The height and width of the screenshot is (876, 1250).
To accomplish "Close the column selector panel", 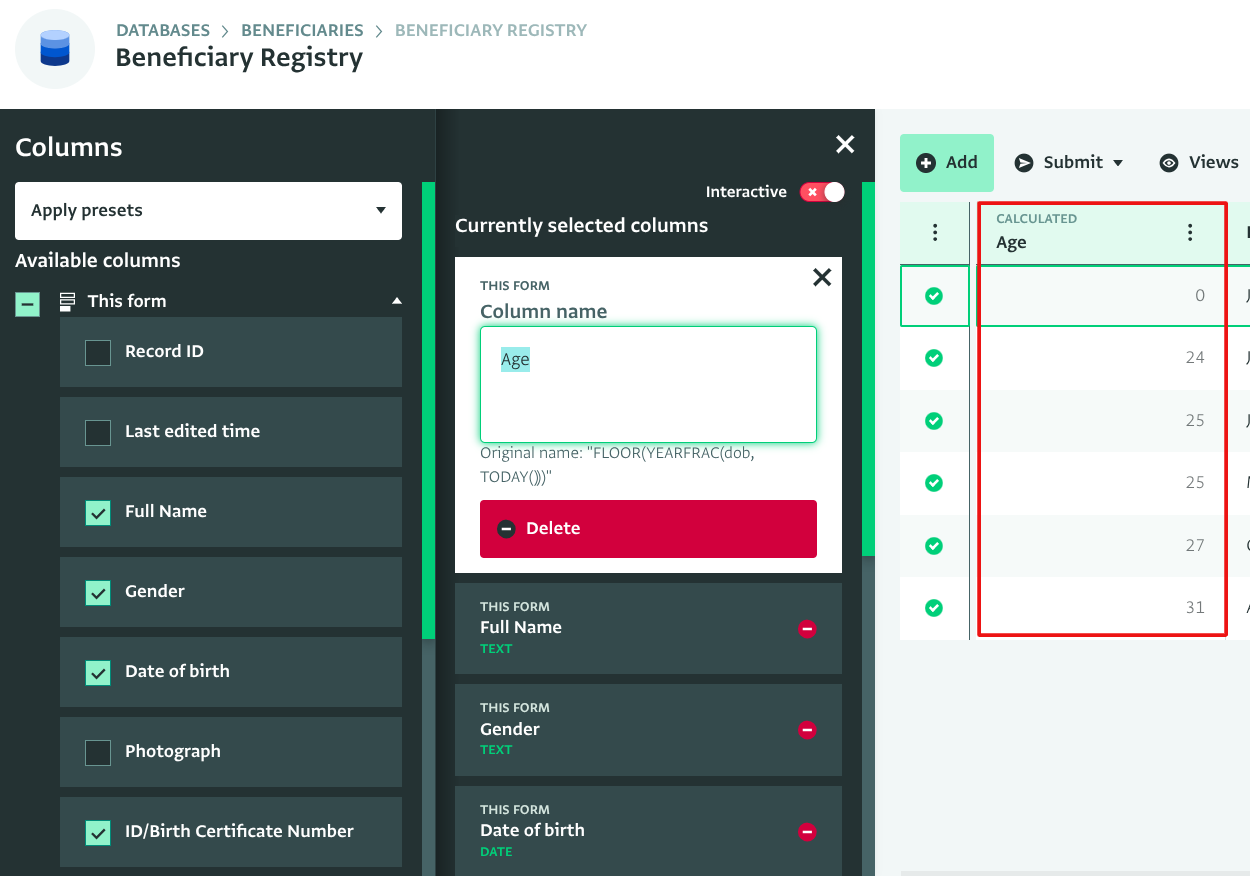I will [x=845, y=145].
